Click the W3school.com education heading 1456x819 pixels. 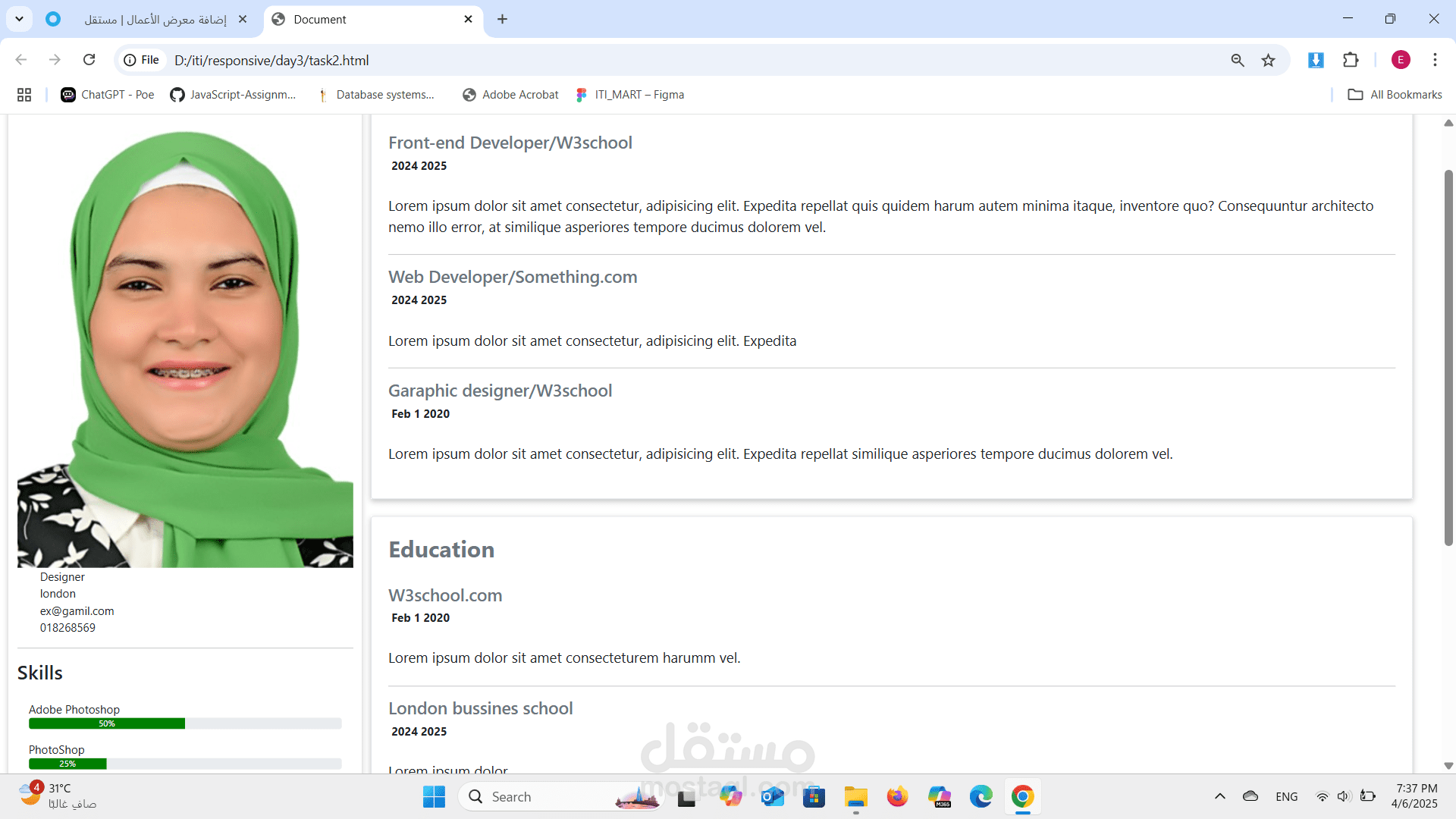coord(445,595)
